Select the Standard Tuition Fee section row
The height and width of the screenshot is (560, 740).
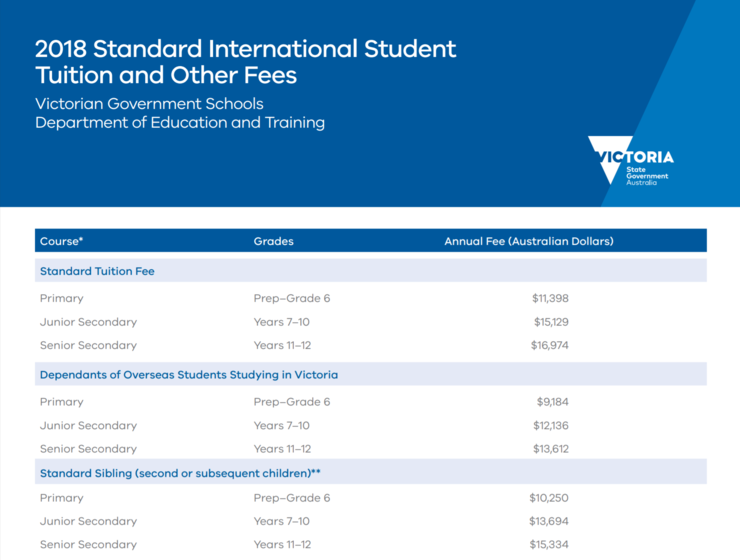coord(97,271)
